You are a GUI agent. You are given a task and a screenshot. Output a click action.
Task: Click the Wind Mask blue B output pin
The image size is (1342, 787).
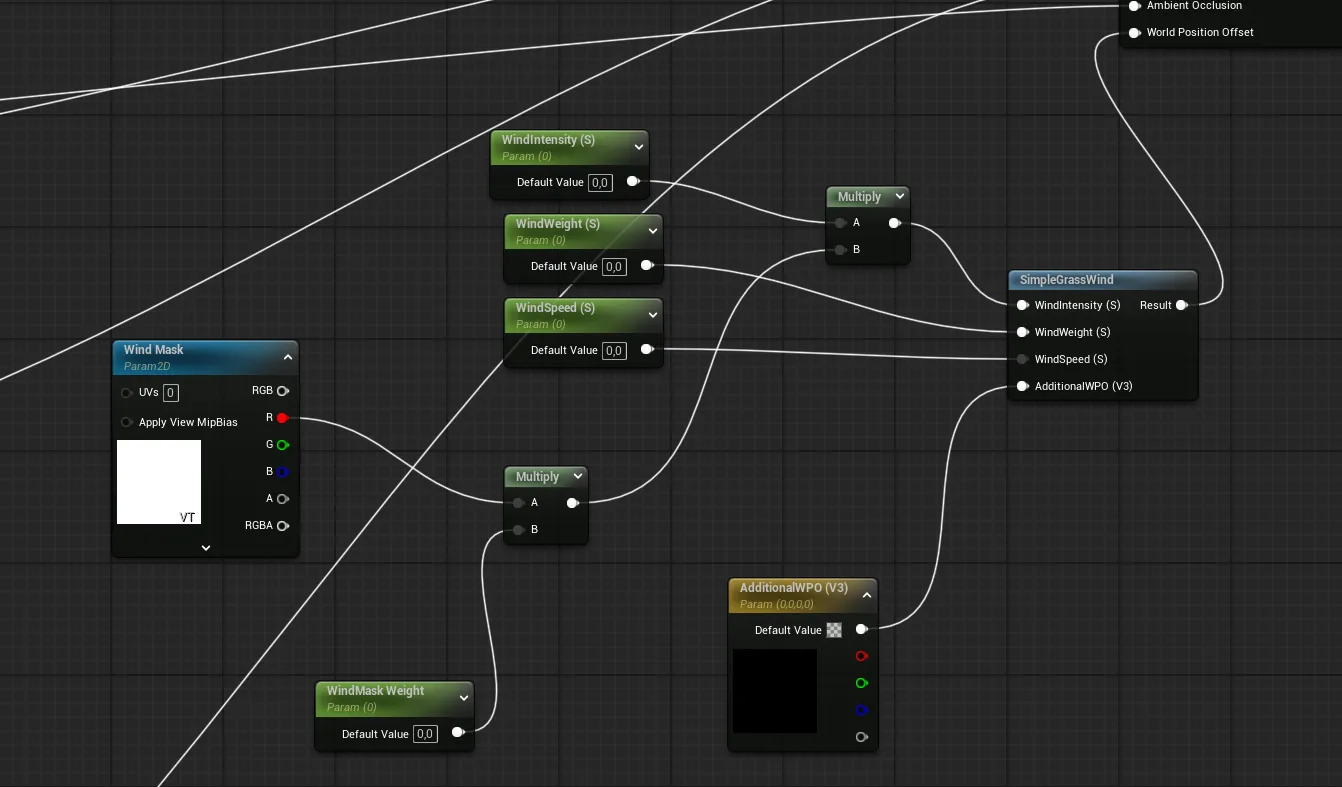(283, 472)
